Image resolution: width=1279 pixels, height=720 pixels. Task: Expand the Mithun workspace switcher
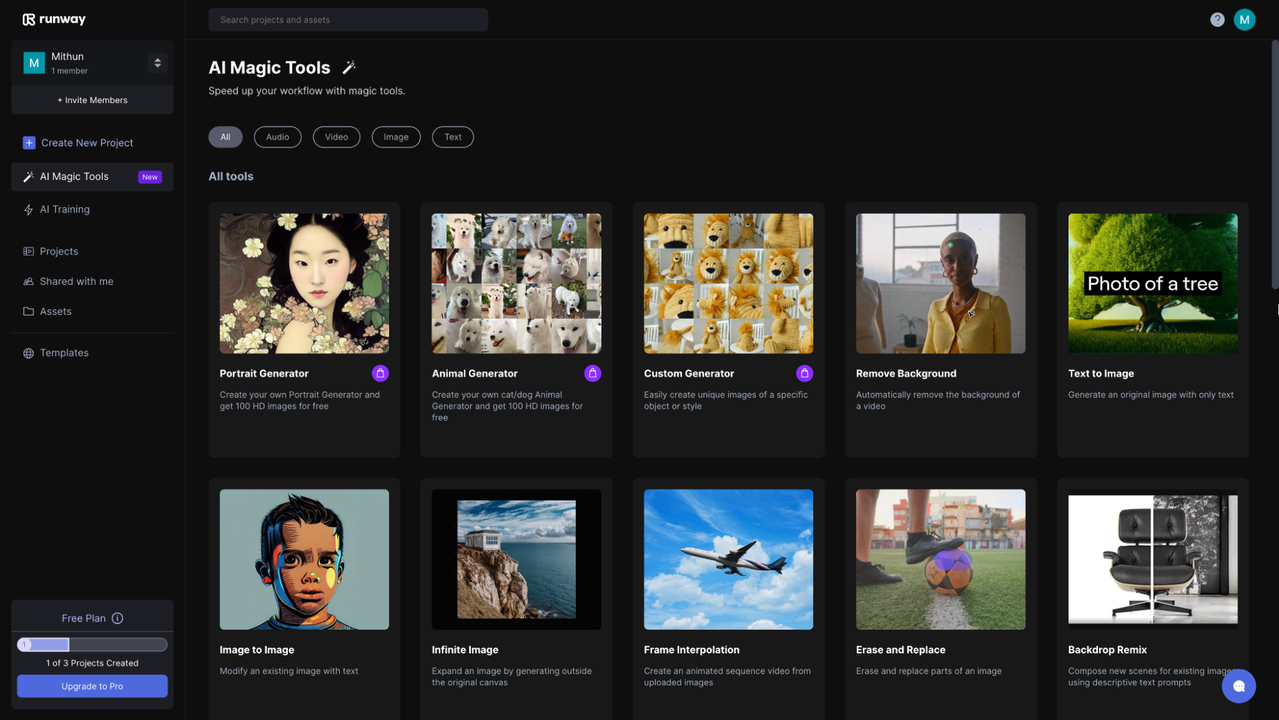157,63
